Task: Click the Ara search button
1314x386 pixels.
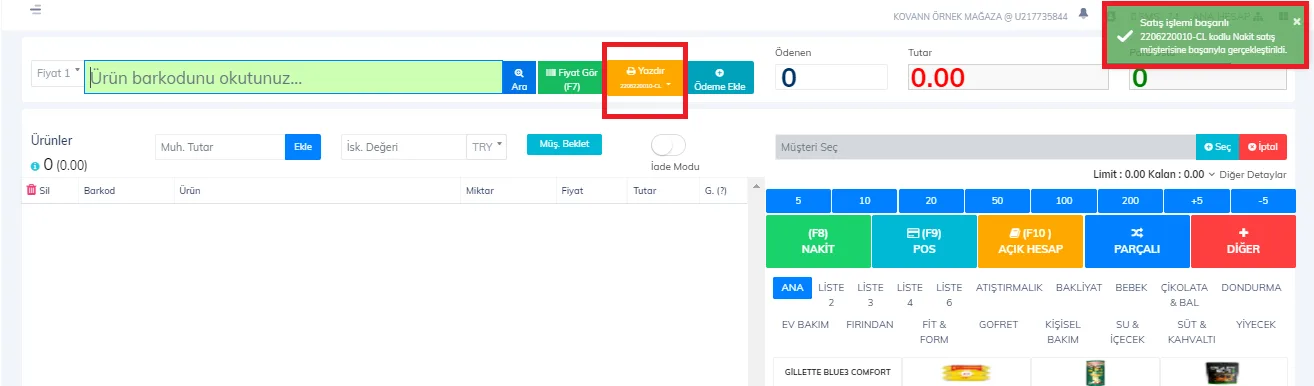Action: (x=519, y=78)
